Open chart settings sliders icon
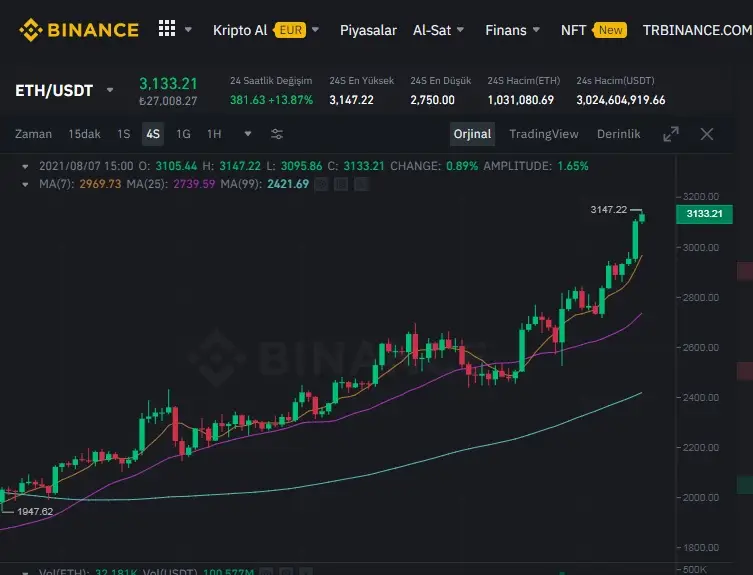The image size is (753, 575). click(x=277, y=134)
